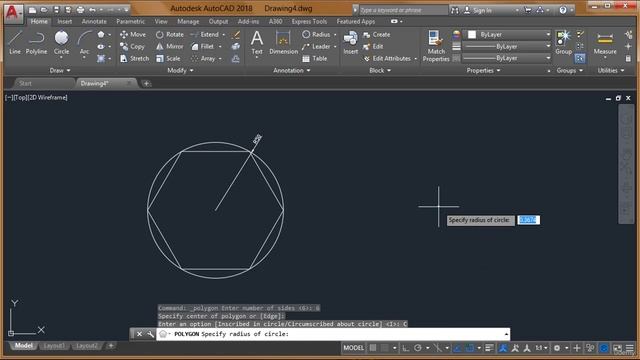Add a new drawing tab with plus button
The height and width of the screenshot is (360, 640).
[146, 84]
